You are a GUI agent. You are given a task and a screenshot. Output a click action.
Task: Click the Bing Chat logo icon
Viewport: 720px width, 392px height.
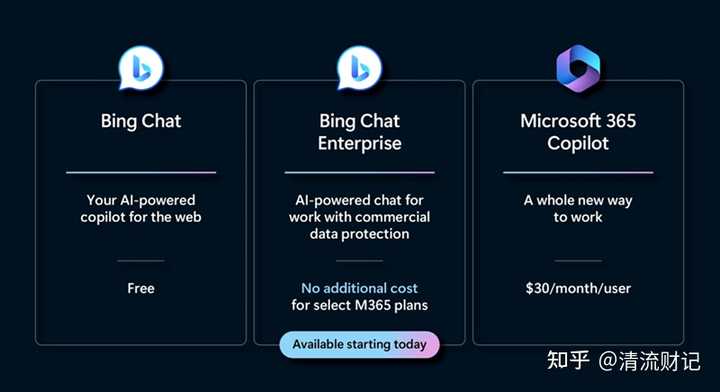[x=141, y=68]
